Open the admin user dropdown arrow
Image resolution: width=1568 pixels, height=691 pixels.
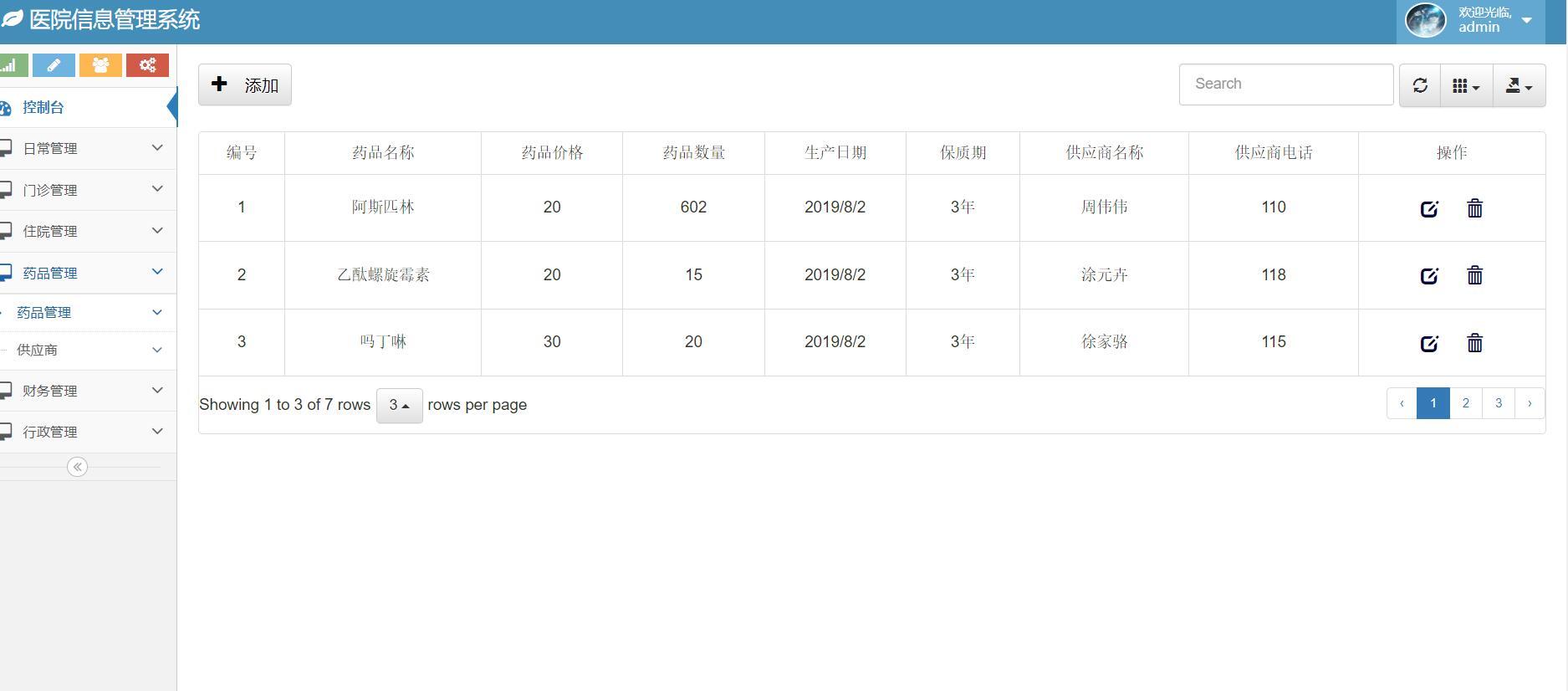tap(1527, 20)
